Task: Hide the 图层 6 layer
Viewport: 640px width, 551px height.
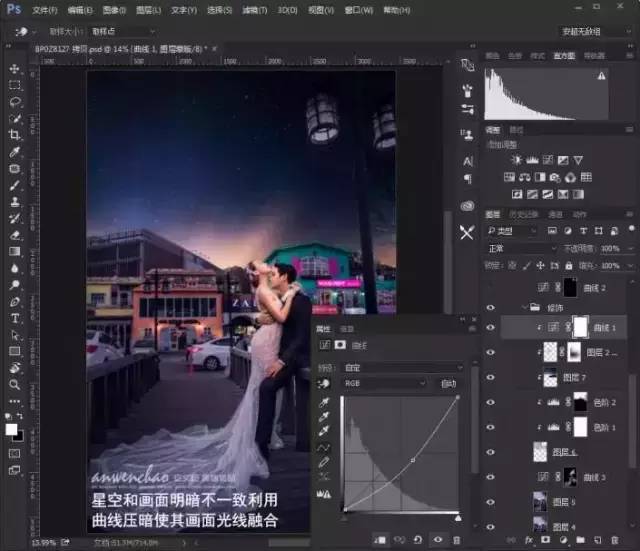Action: point(491,452)
